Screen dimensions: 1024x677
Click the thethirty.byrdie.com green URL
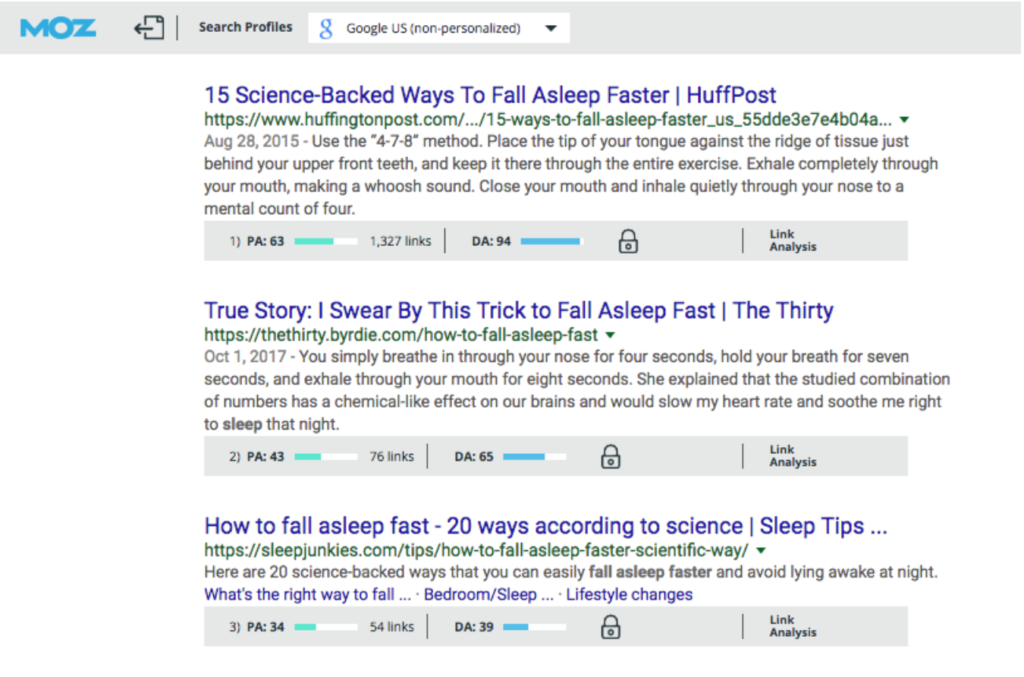[401, 335]
